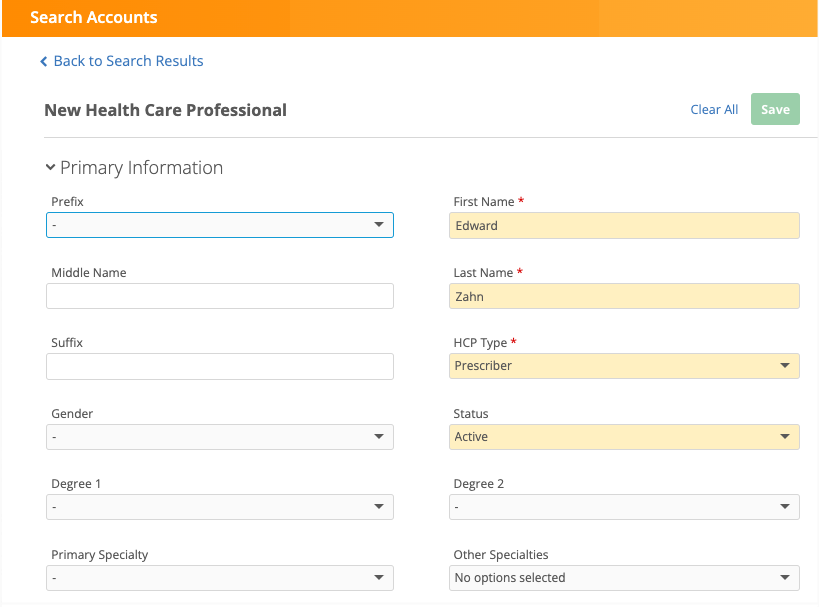Click the green Save button

pyautogui.click(x=775, y=110)
